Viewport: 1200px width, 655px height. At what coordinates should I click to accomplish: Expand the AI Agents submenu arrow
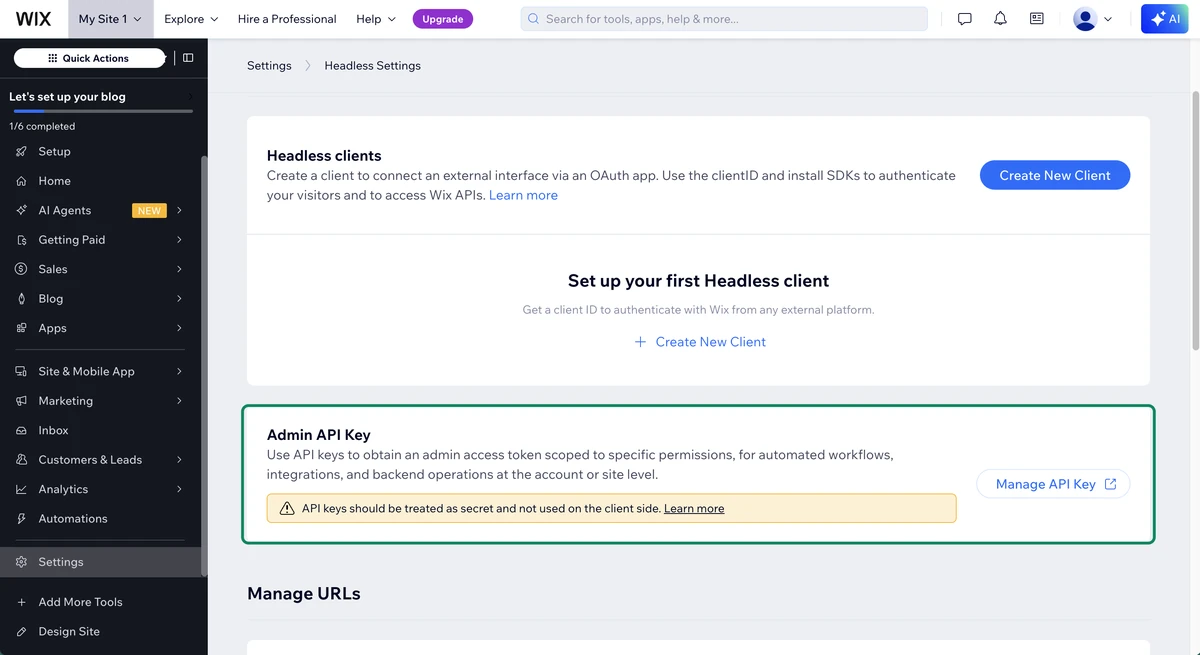pos(179,210)
